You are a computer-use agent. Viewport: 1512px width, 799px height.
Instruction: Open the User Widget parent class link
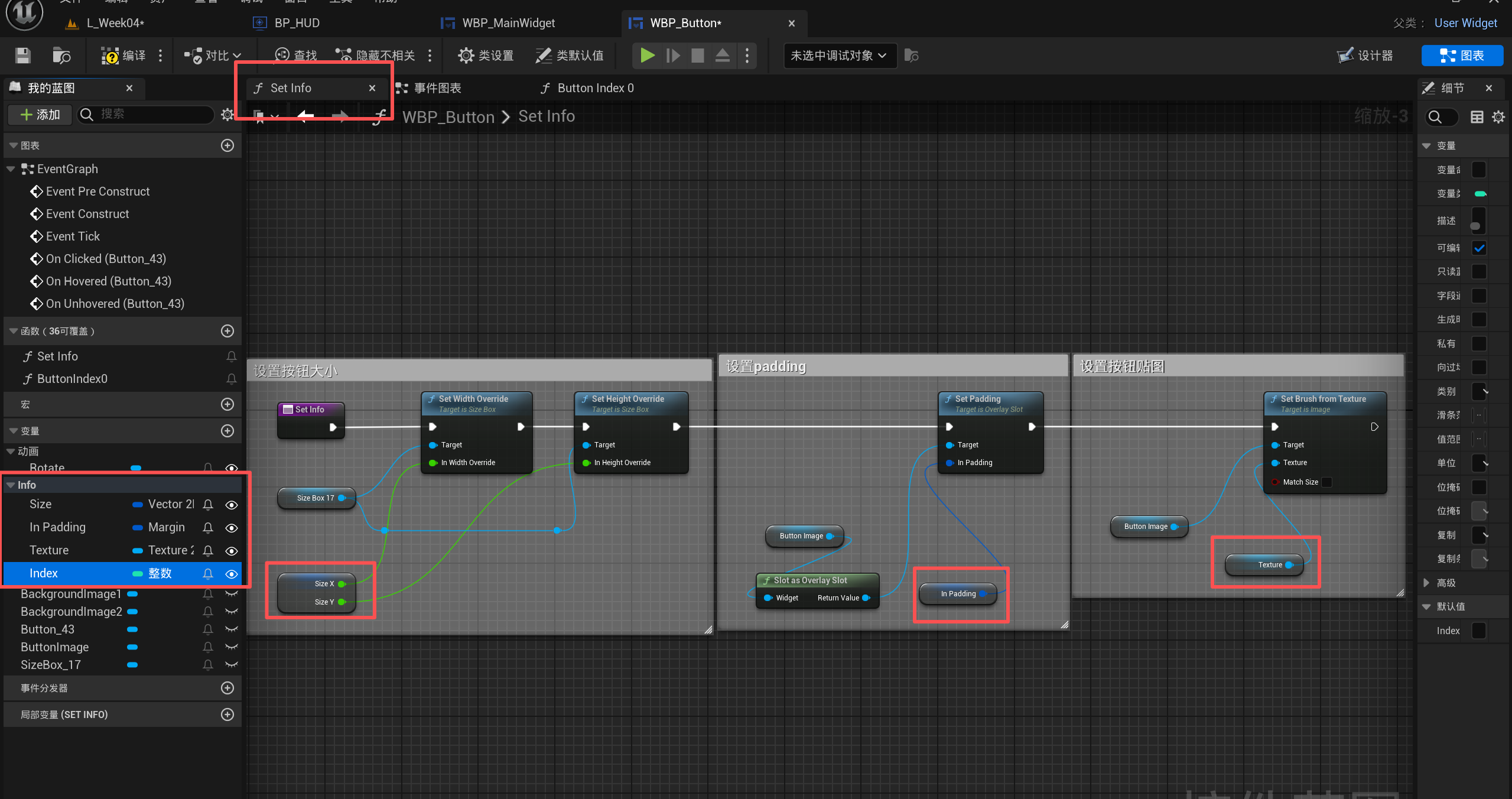(x=1466, y=23)
